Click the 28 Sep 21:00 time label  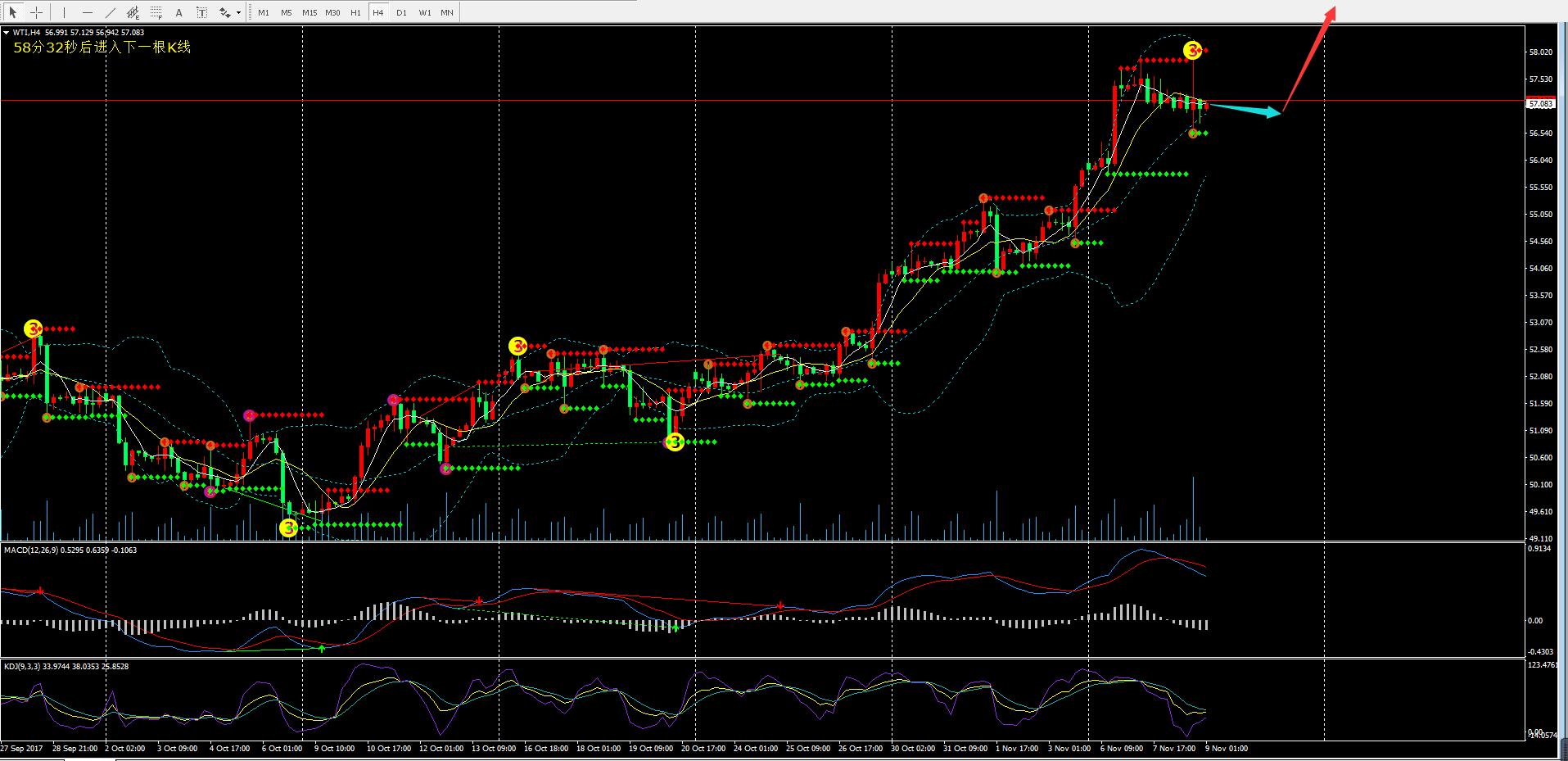click(x=75, y=749)
